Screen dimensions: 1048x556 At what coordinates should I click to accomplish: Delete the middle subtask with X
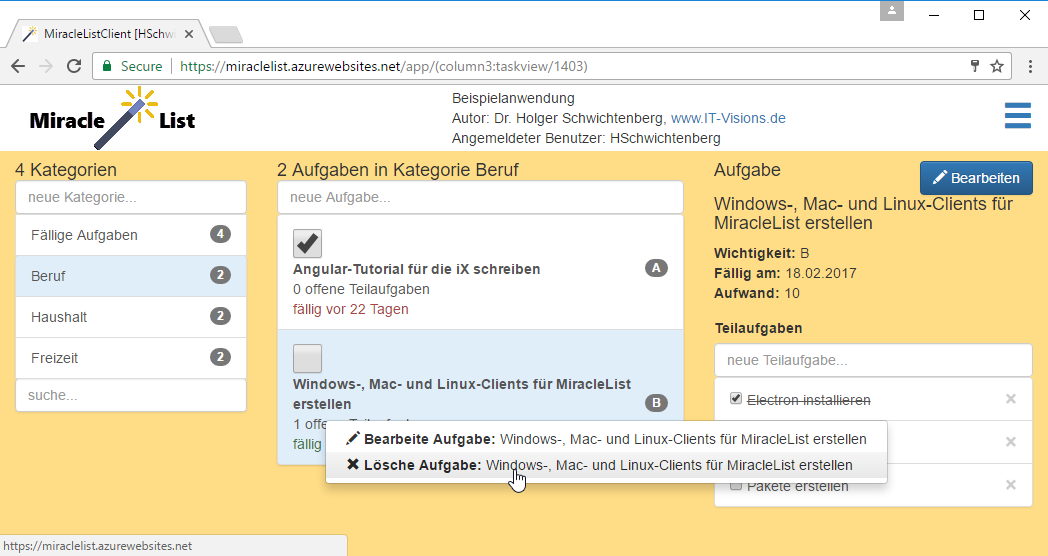(x=1011, y=442)
